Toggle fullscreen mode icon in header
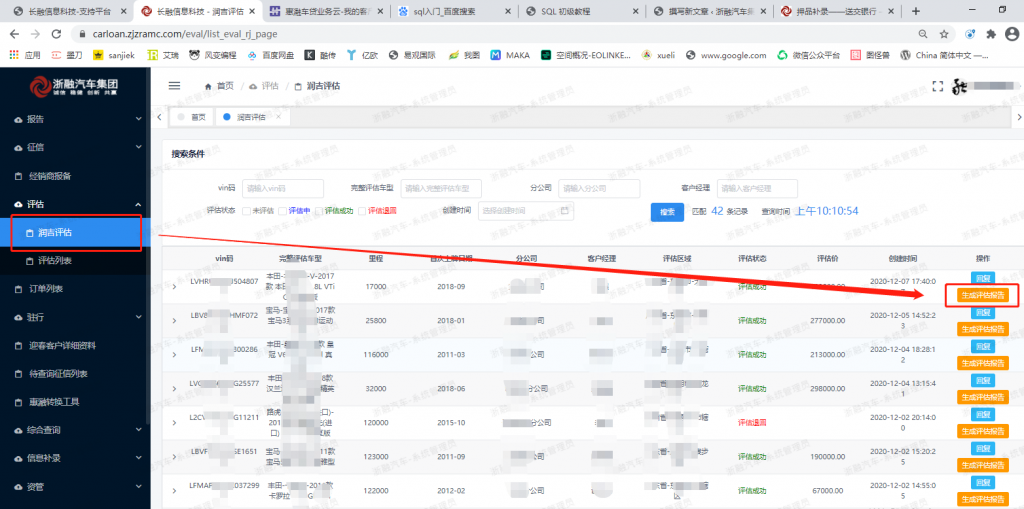Image resolution: width=1024 pixels, height=509 pixels. point(938,86)
